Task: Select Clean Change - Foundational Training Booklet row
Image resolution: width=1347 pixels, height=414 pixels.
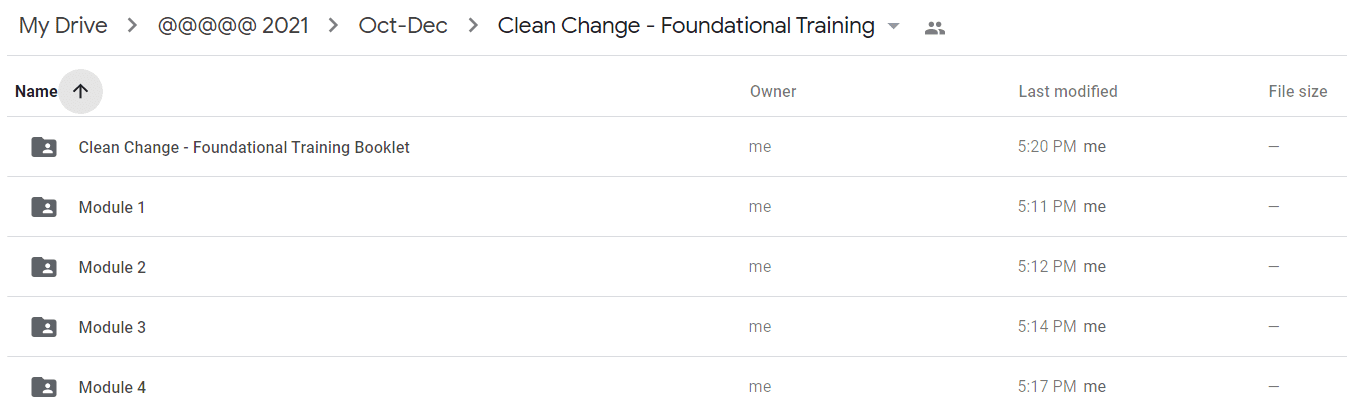Action: [676, 147]
